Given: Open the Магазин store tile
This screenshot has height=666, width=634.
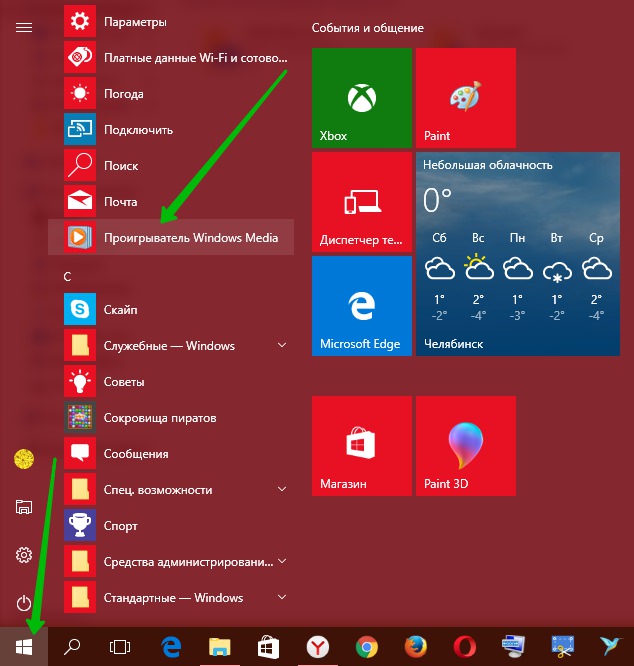Looking at the screenshot, I should [362, 446].
